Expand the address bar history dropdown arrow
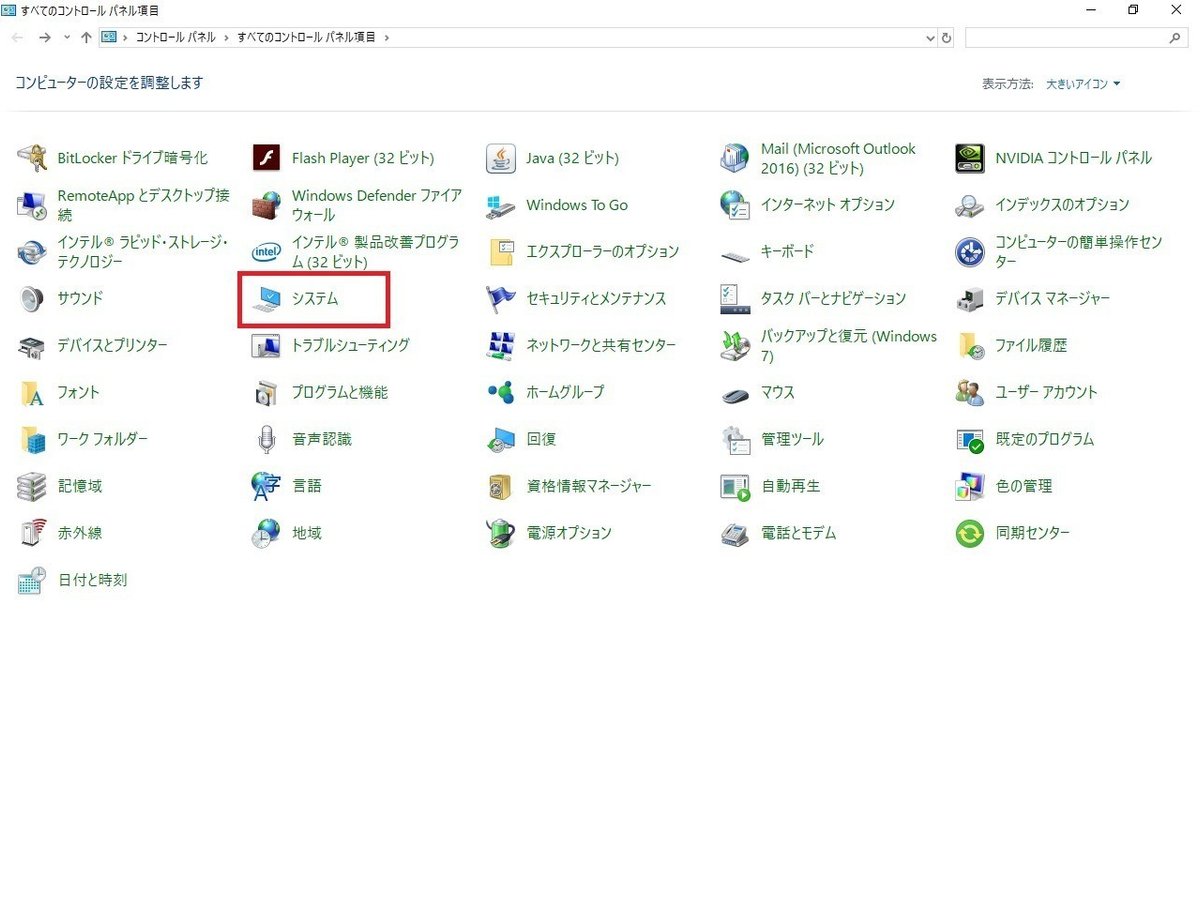 point(932,38)
